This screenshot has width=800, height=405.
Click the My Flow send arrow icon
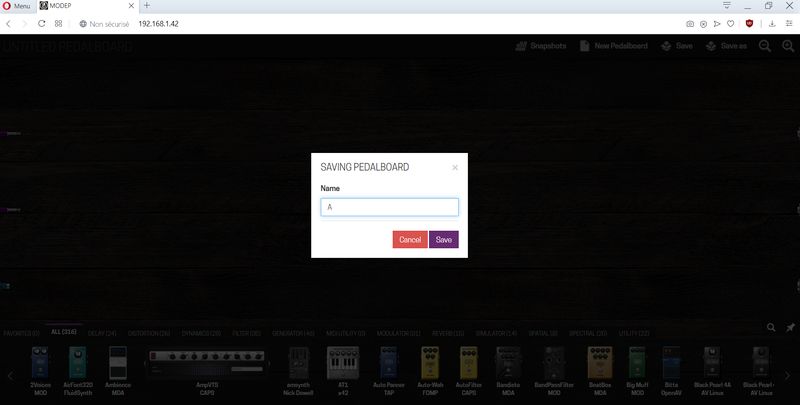[x=717, y=24]
